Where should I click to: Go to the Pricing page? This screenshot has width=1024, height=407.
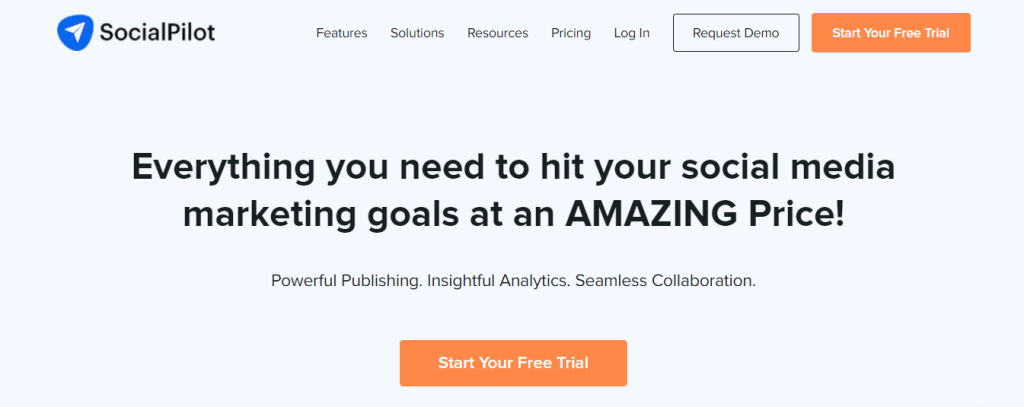click(x=571, y=33)
